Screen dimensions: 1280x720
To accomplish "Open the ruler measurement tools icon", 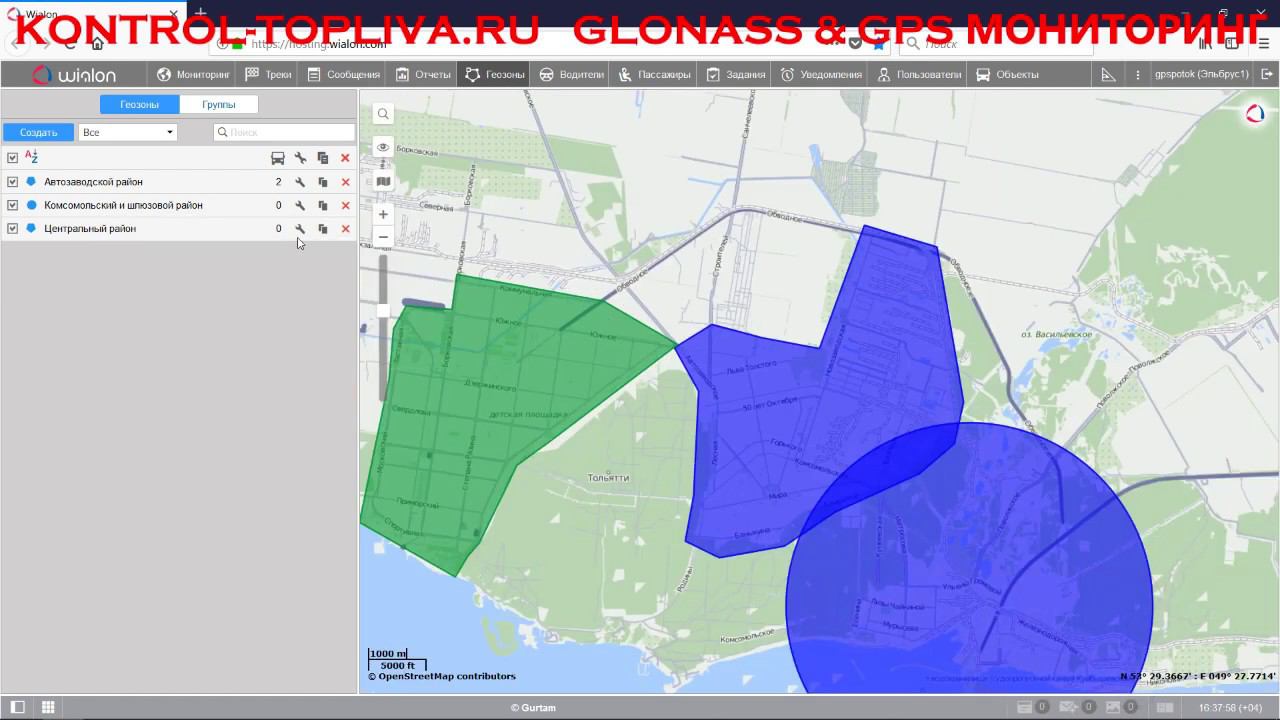I will 1108,74.
